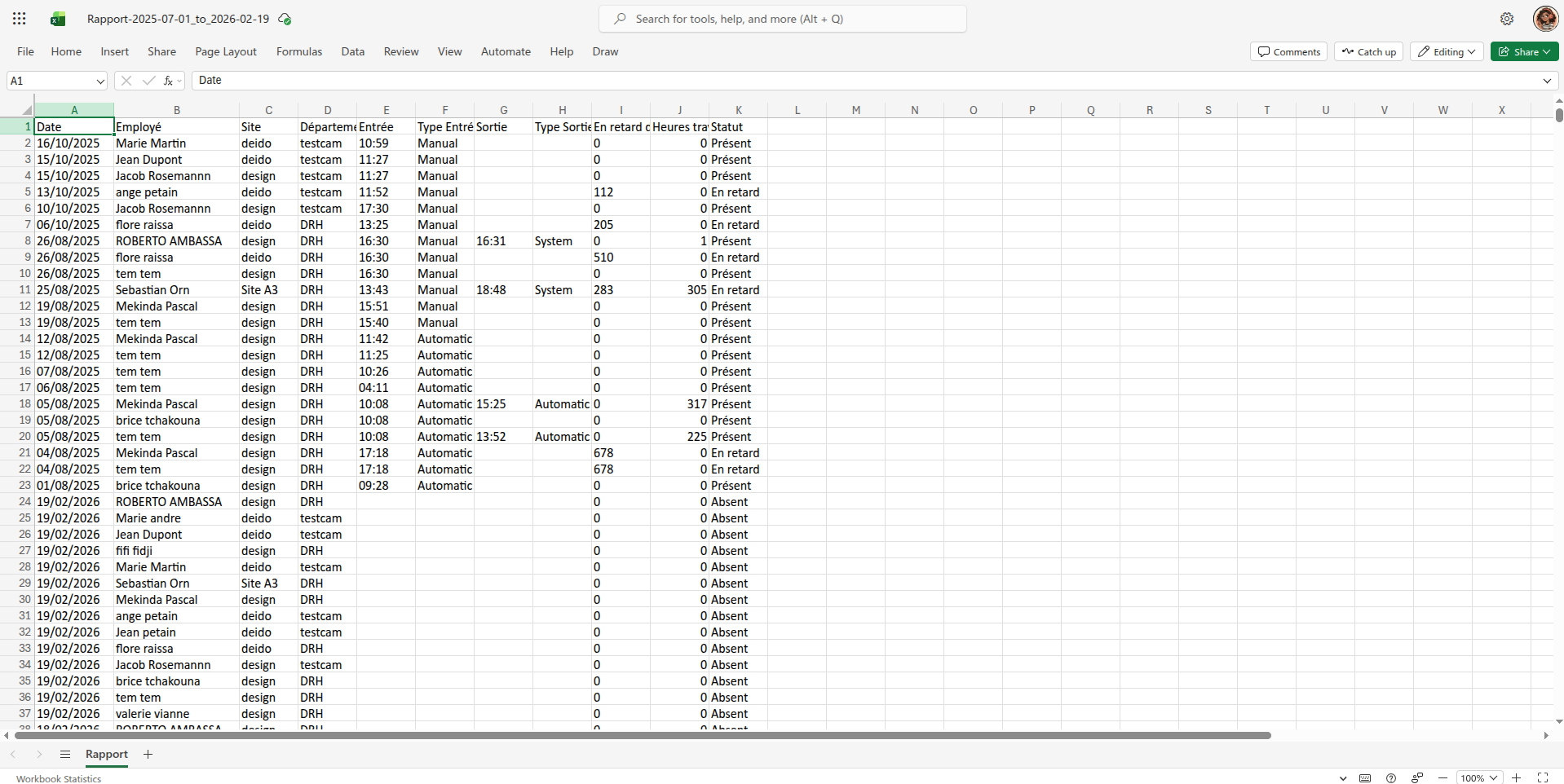Expand the formula bar chevron
This screenshot has width=1564, height=784.
(1547, 81)
